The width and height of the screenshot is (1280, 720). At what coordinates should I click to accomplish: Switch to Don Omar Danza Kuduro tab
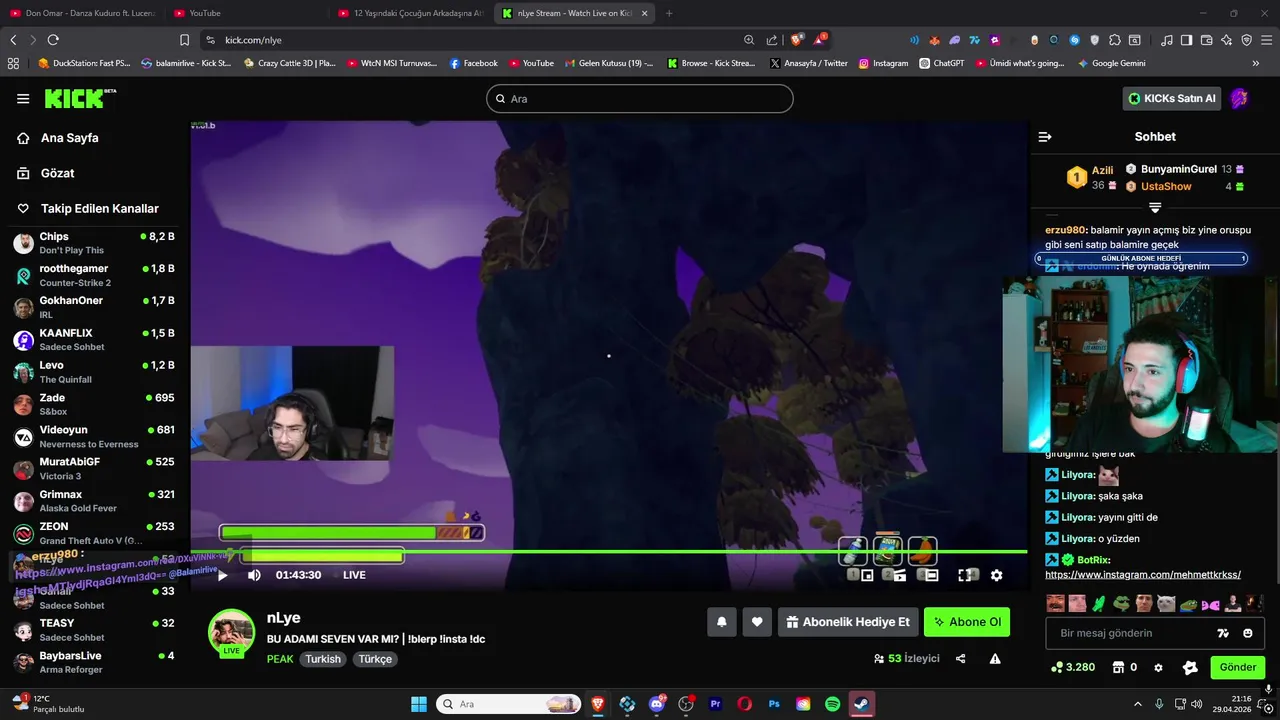point(82,13)
